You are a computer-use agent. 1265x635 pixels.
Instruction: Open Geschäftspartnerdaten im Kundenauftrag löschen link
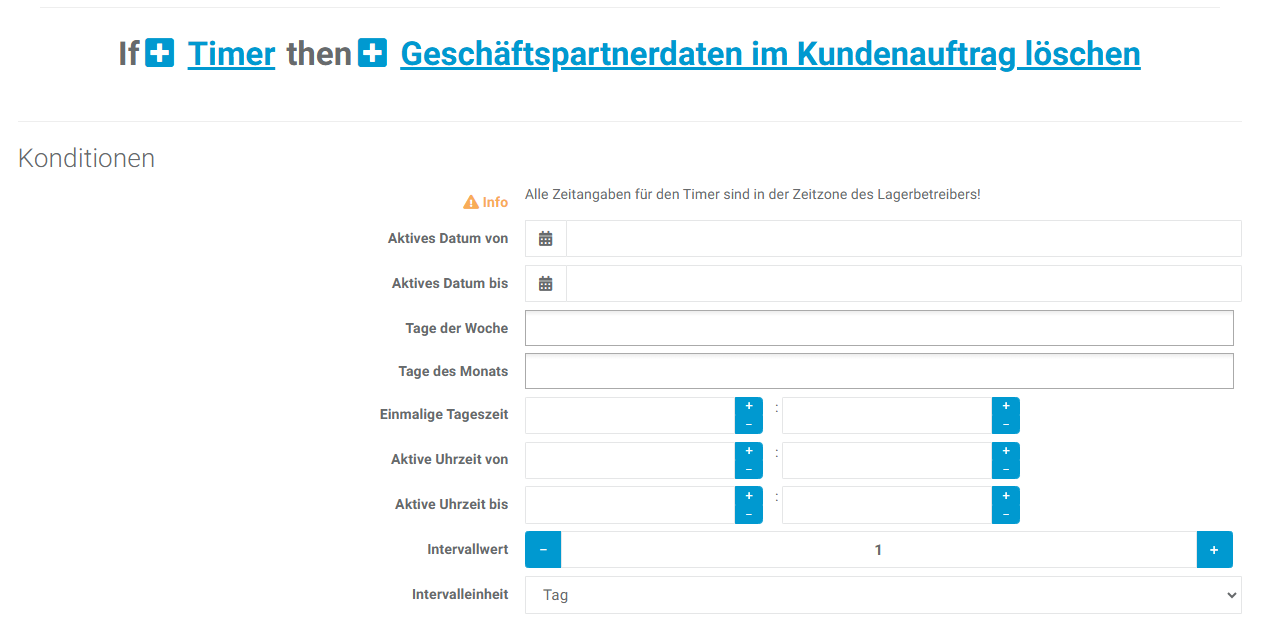point(770,54)
